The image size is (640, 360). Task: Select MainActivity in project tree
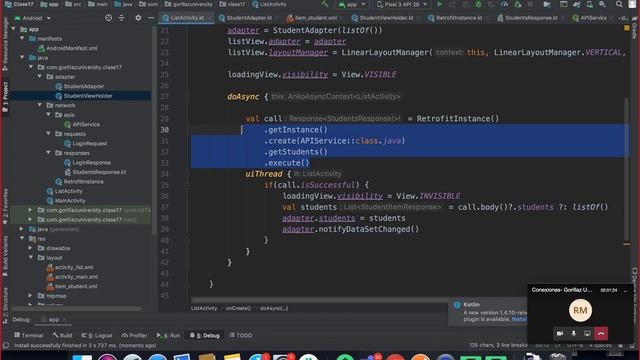[70, 200]
